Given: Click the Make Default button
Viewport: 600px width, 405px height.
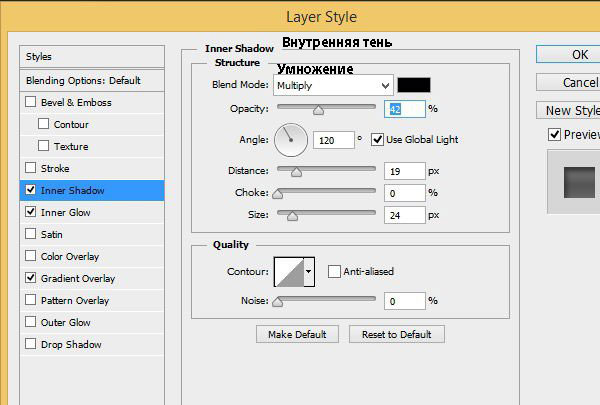Looking at the screenshot, I should click(x=297, y=334).
